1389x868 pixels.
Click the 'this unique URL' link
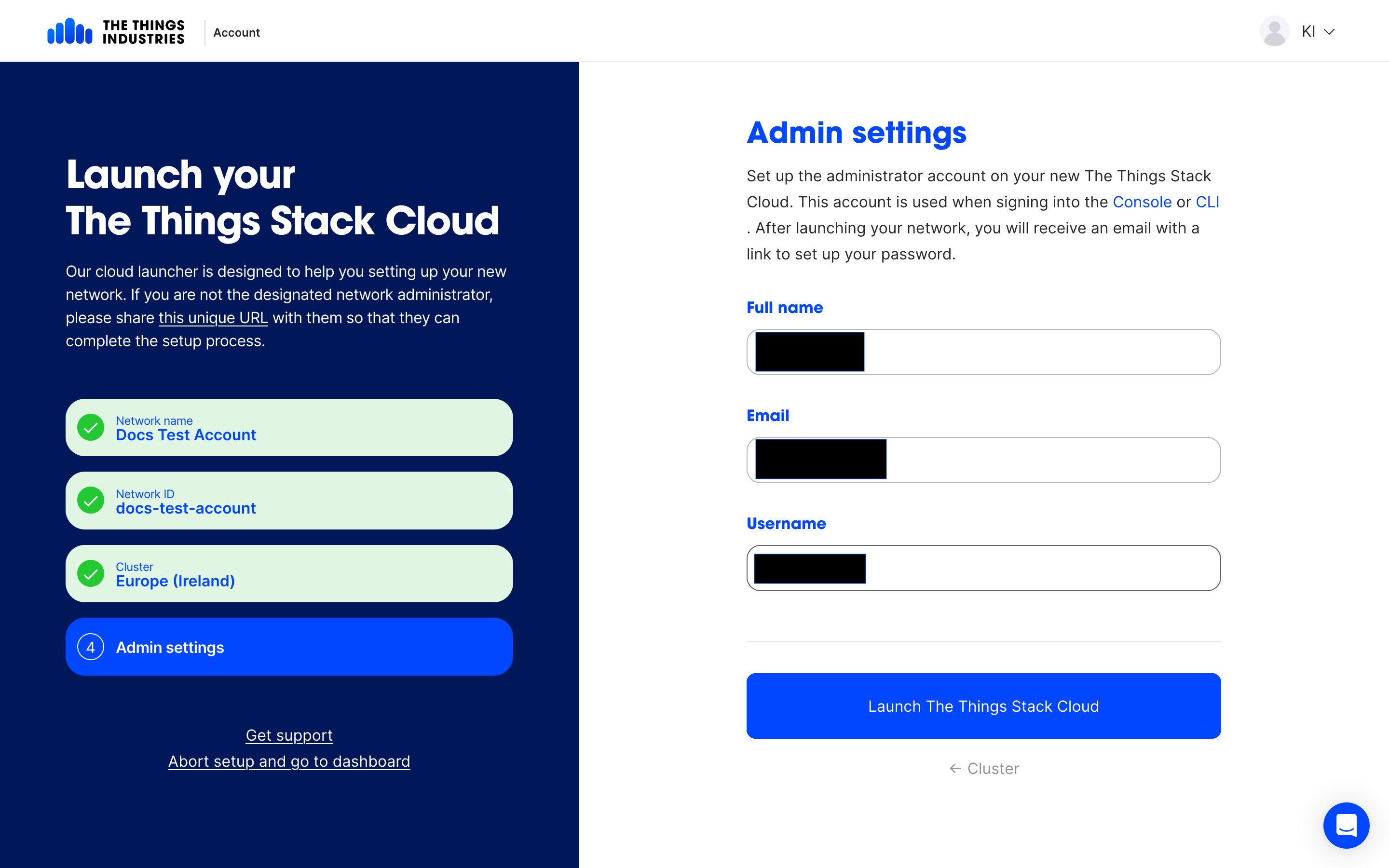click(x=213, y=318)
